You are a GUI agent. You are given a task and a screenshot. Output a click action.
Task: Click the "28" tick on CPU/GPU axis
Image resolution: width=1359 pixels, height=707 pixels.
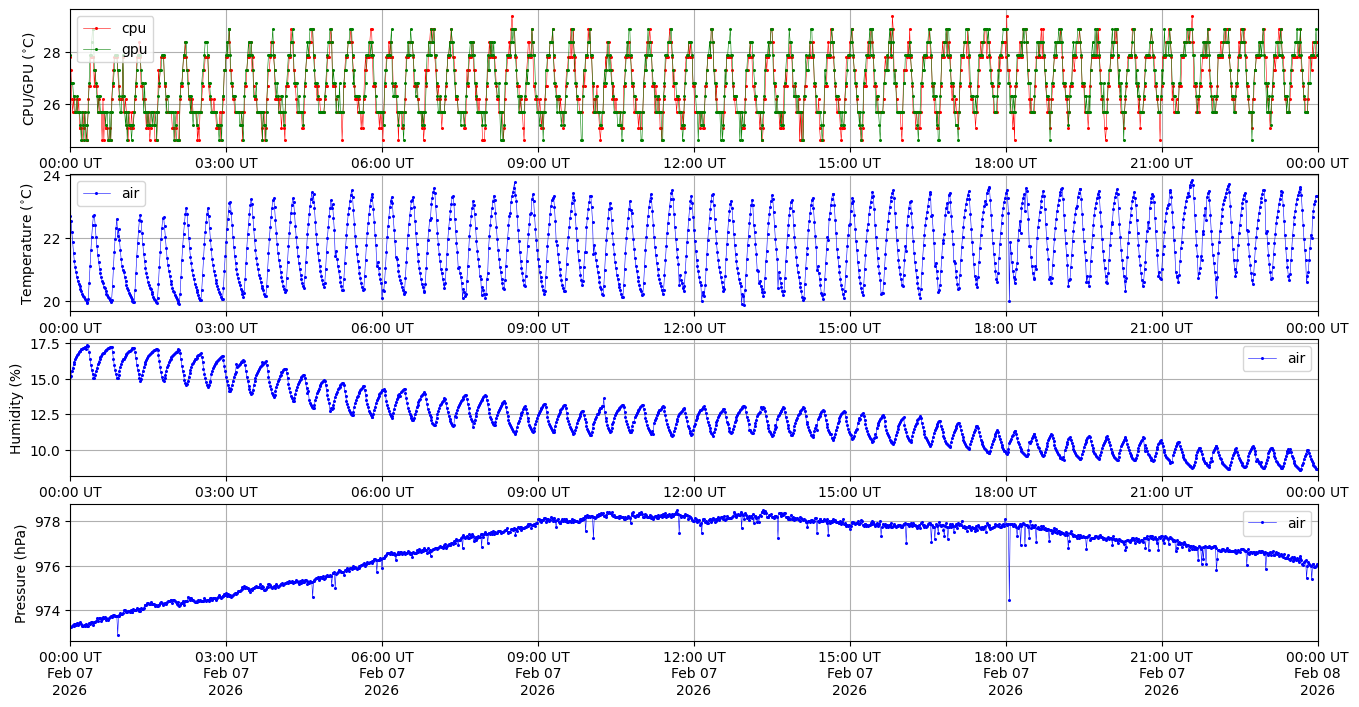tap(52, 52)
